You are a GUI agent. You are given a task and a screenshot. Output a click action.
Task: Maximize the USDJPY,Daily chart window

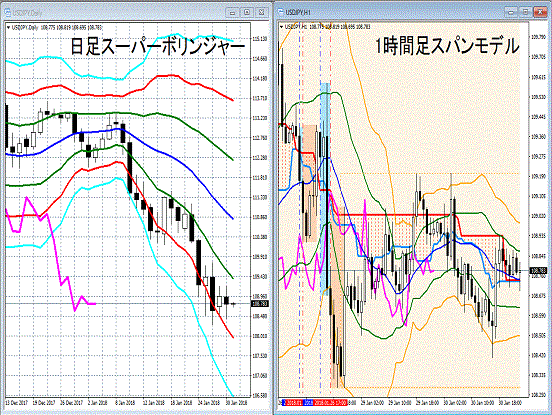pos(247,13)
